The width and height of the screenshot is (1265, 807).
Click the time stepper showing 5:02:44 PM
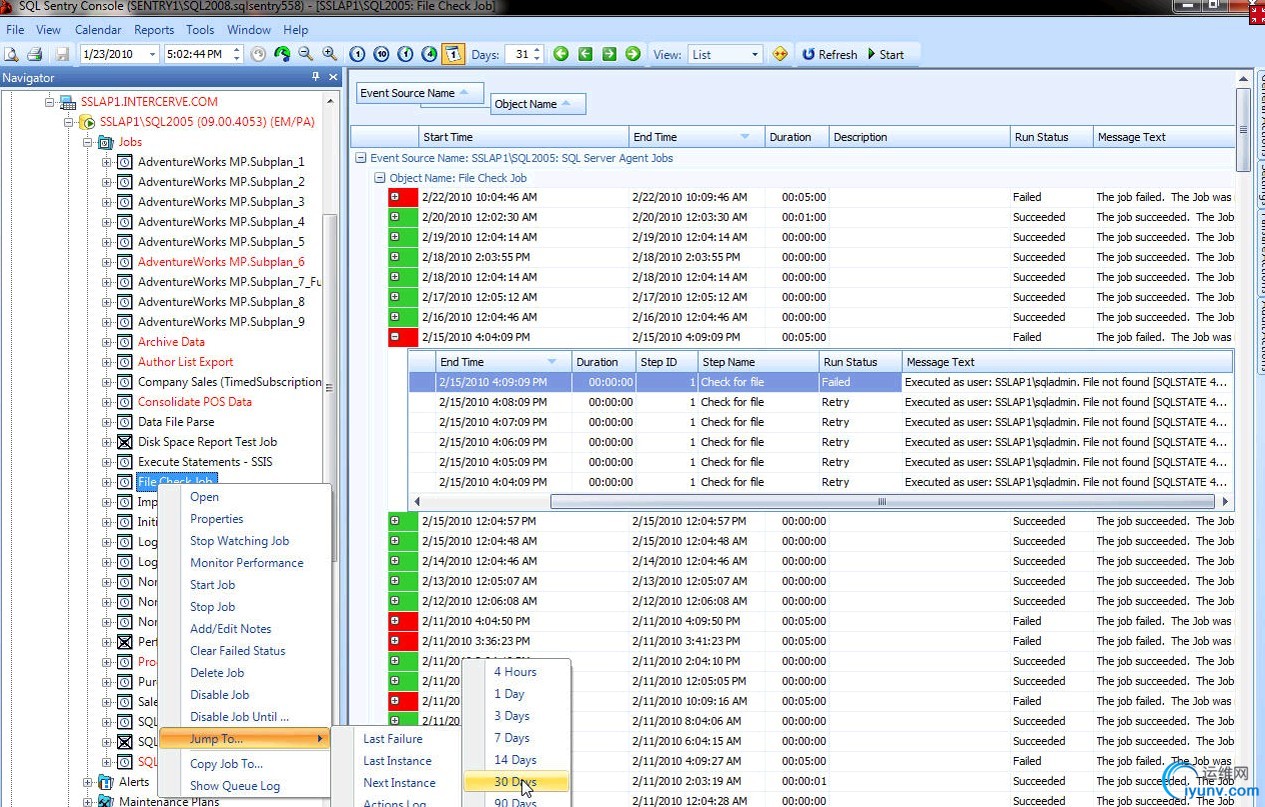(237, 54)
